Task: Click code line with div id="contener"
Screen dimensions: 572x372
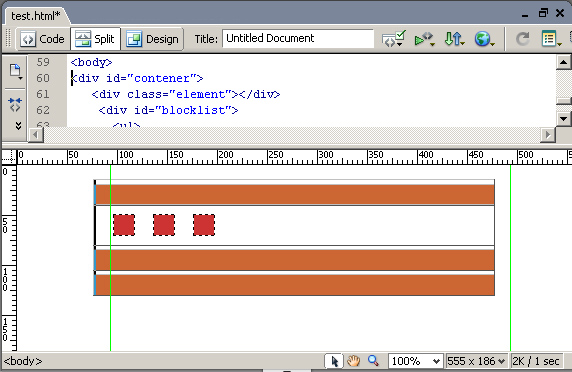Action: 137,78
